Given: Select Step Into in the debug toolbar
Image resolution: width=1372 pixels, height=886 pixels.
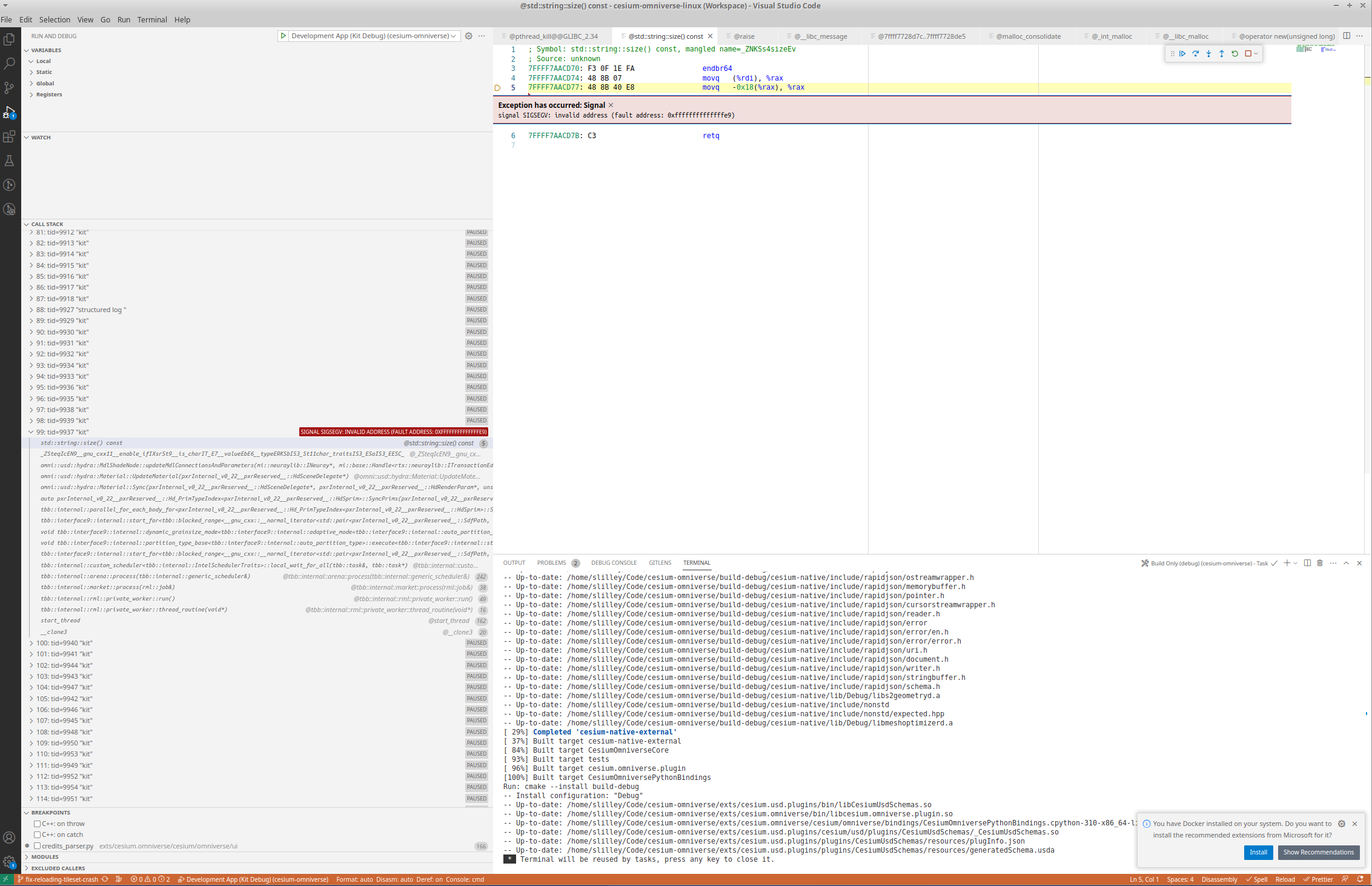Looking at the screenshot, I should pos(1208,53).
